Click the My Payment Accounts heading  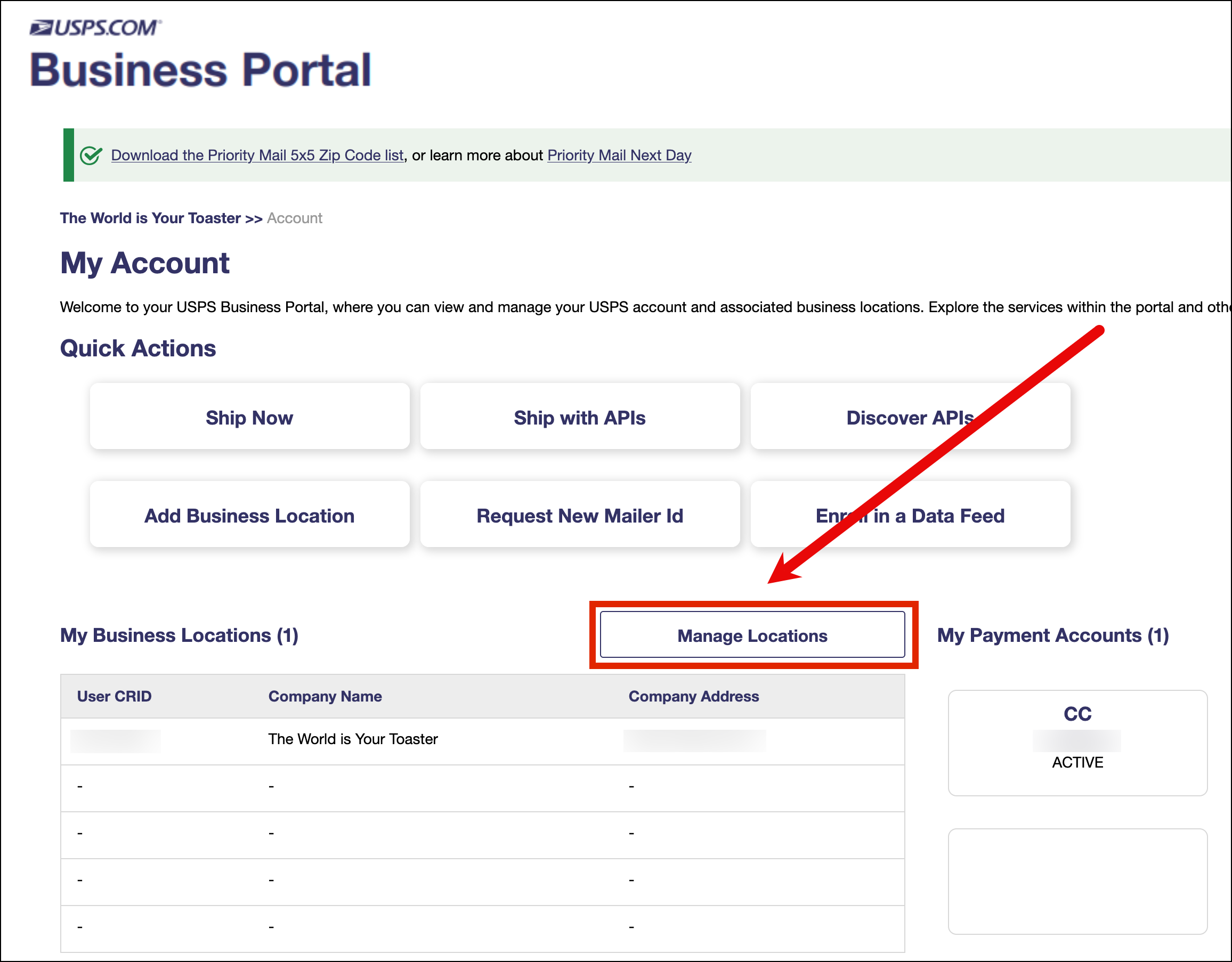1052,635
